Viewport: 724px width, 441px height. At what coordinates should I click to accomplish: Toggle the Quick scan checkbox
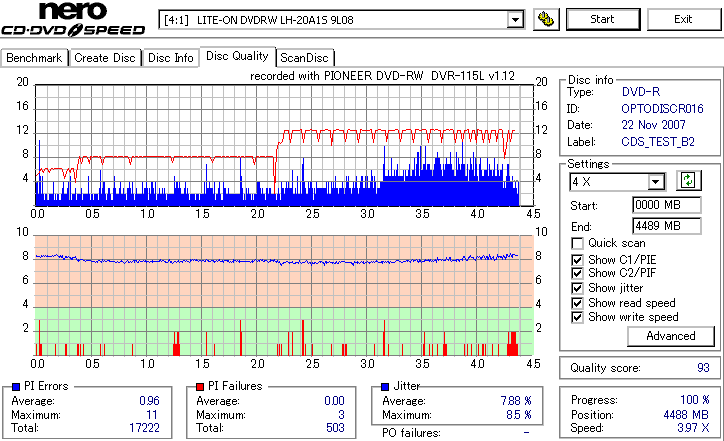coord(577,243)
